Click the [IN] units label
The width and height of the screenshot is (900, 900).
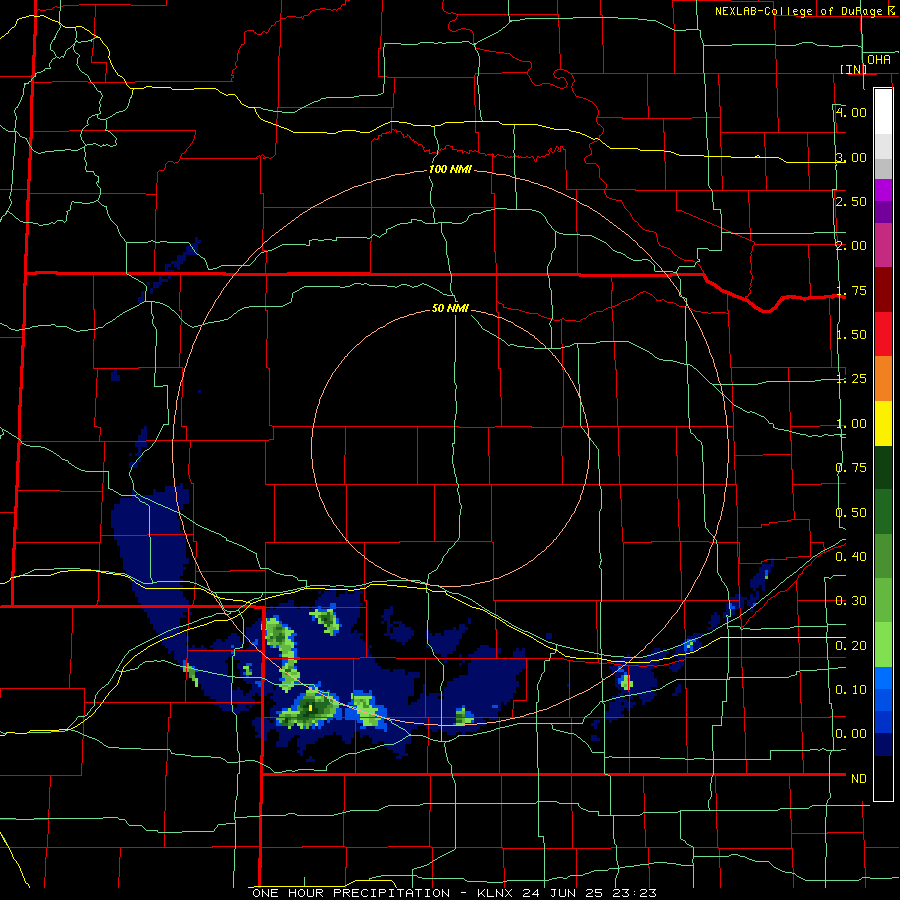(854, 69)
